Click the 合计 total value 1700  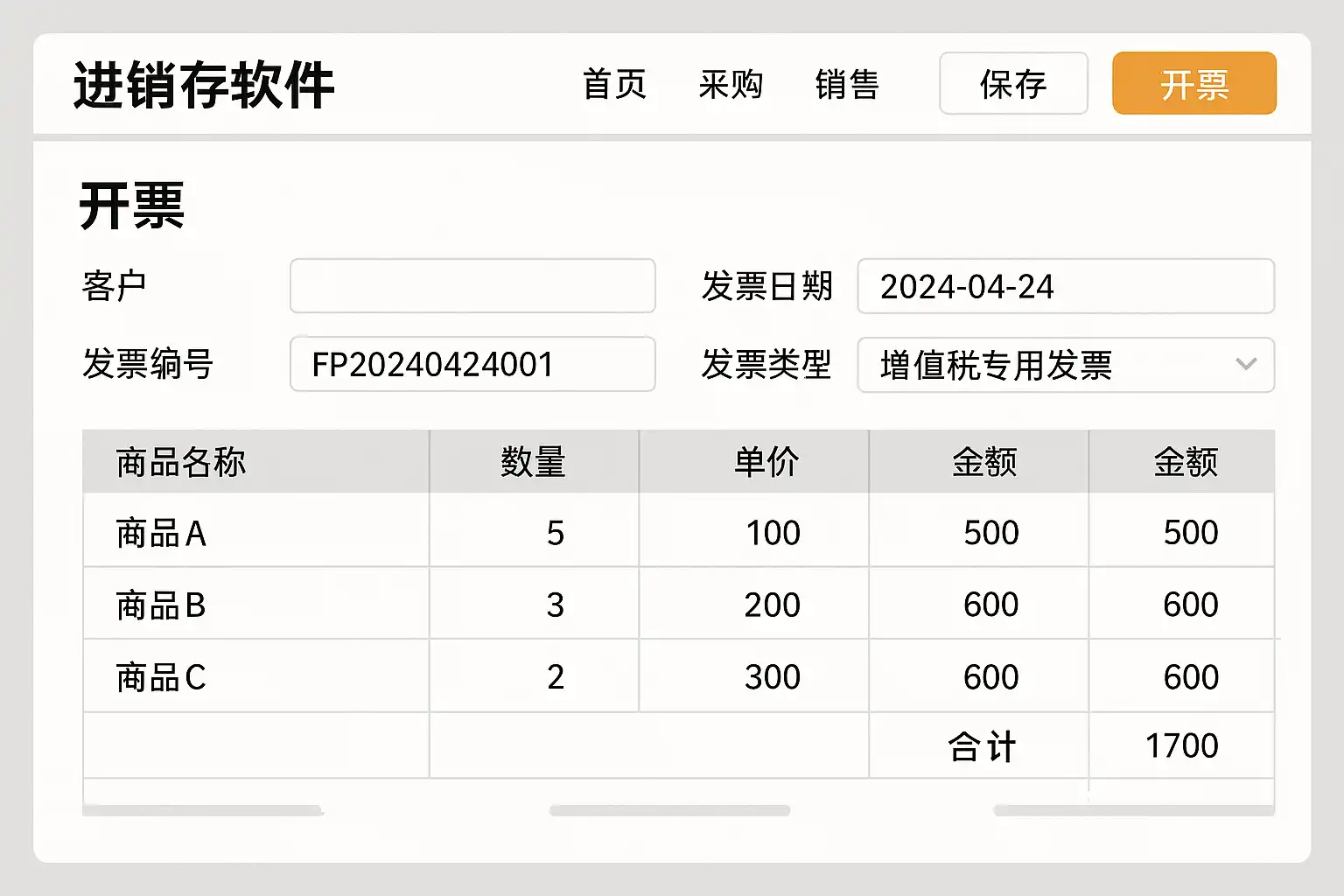[1181, 745]
